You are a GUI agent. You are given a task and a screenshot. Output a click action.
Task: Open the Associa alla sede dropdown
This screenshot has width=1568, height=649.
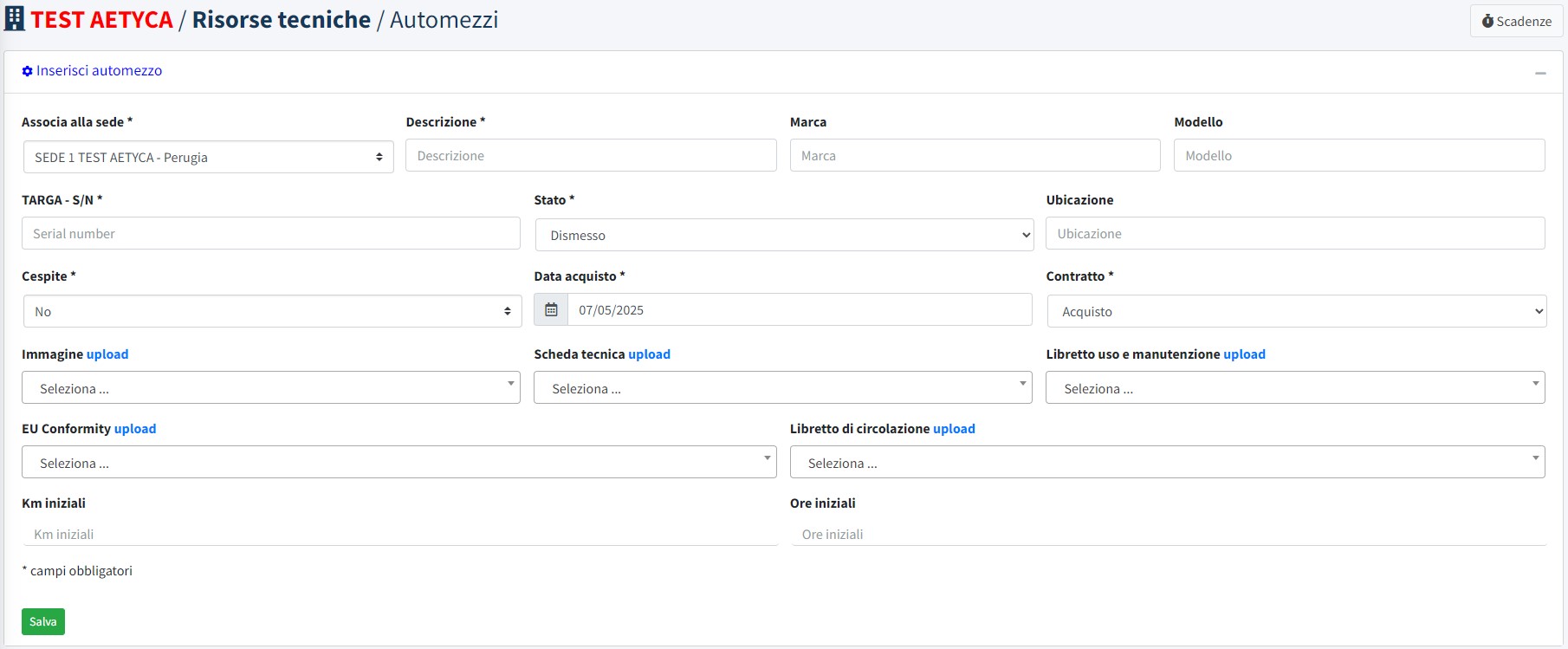(208, 157)
